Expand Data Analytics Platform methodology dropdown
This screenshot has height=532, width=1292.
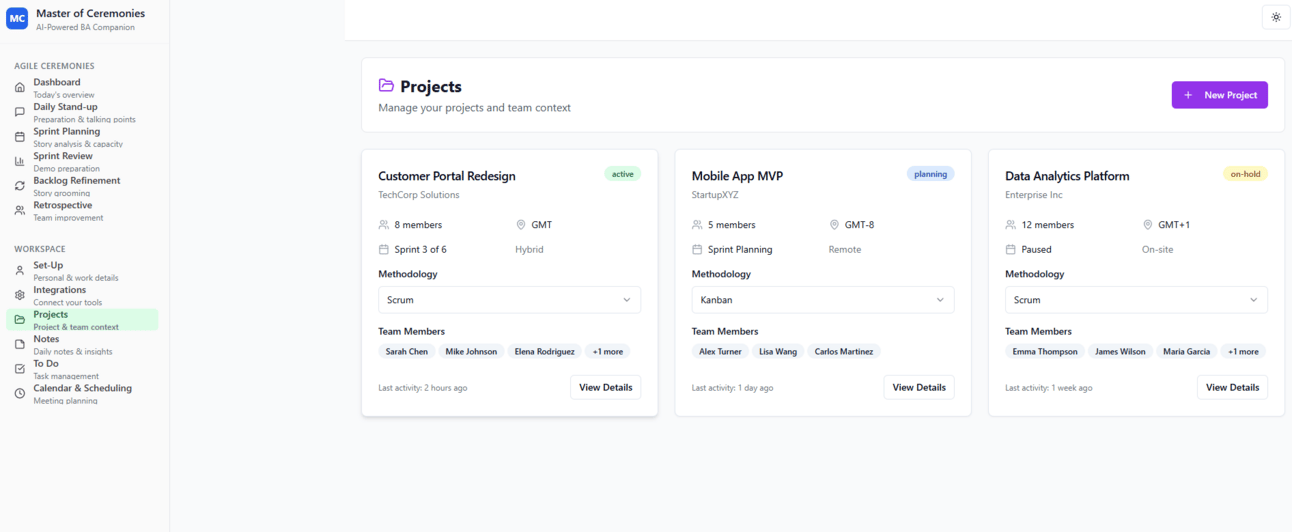1136,300
